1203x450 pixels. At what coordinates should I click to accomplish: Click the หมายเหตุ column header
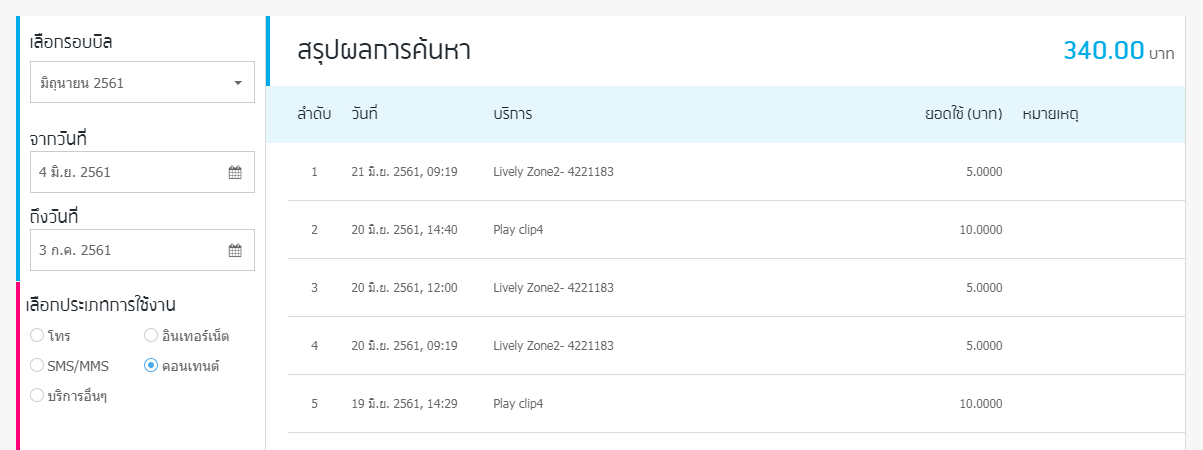[x=1050, y=114]
